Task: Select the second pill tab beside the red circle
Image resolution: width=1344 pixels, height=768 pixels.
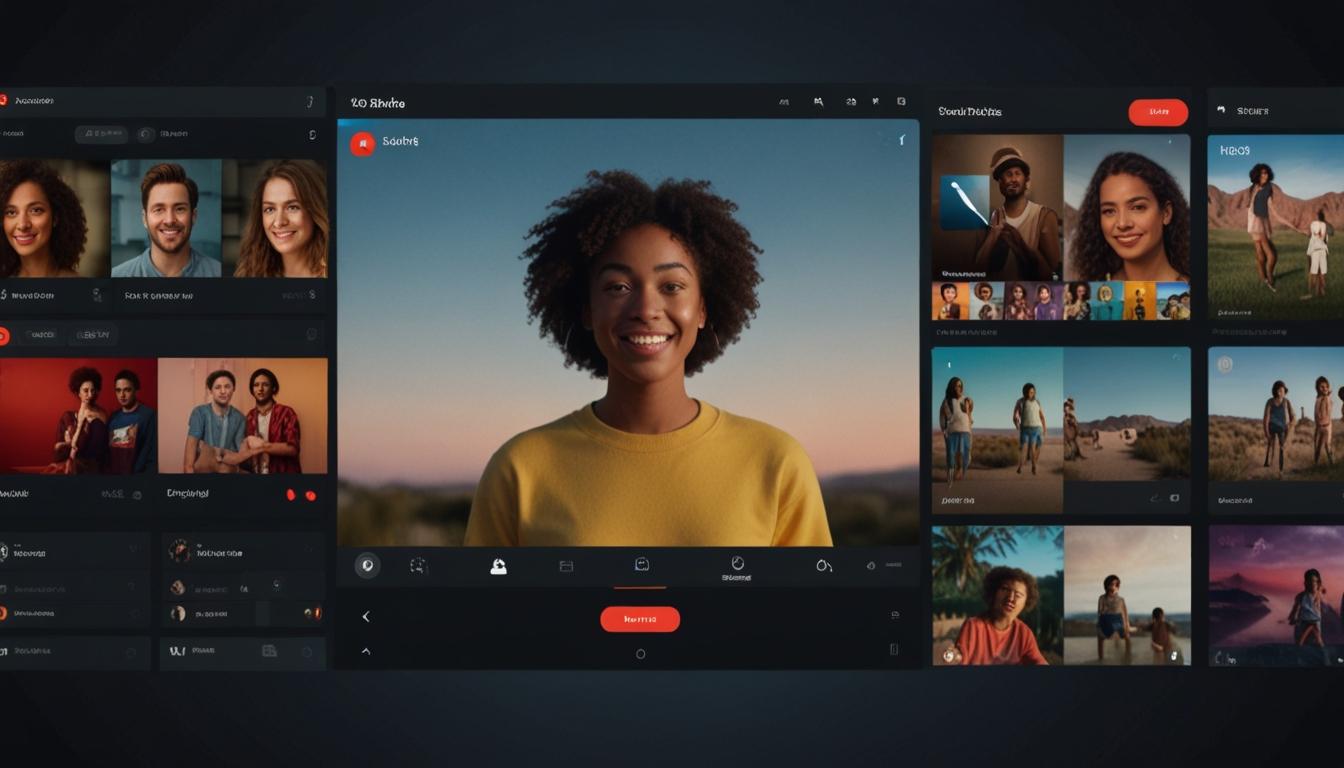Action: (92, 336)
